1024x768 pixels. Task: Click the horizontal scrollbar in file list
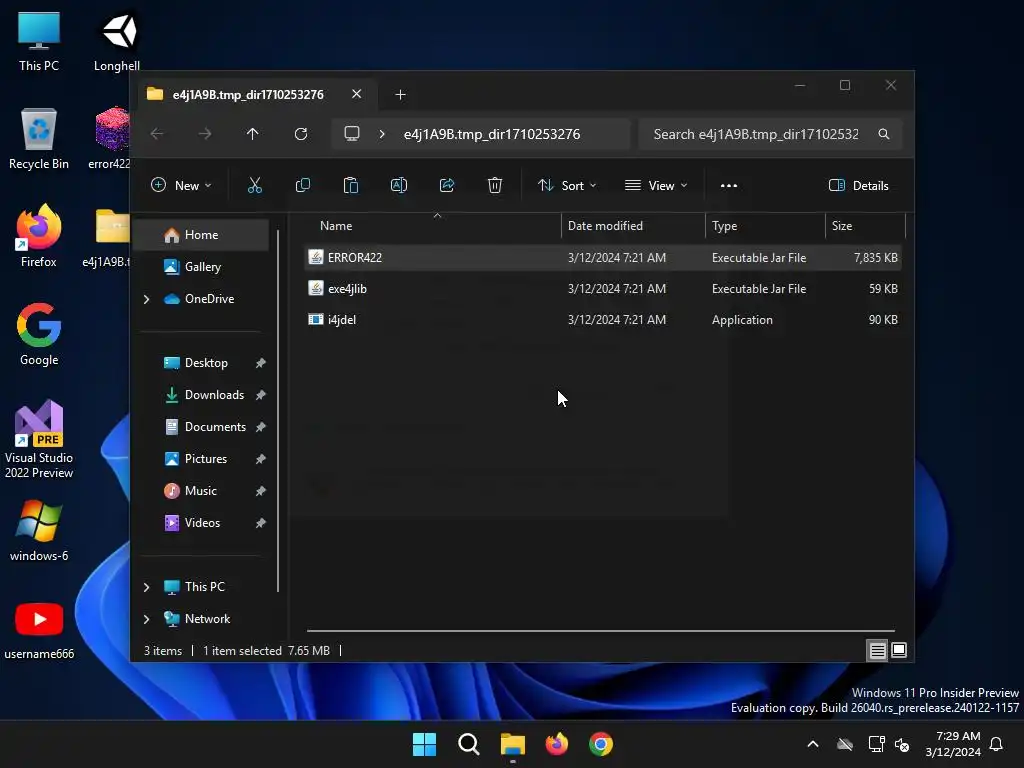pyautogui.click(x=600, y=631)
